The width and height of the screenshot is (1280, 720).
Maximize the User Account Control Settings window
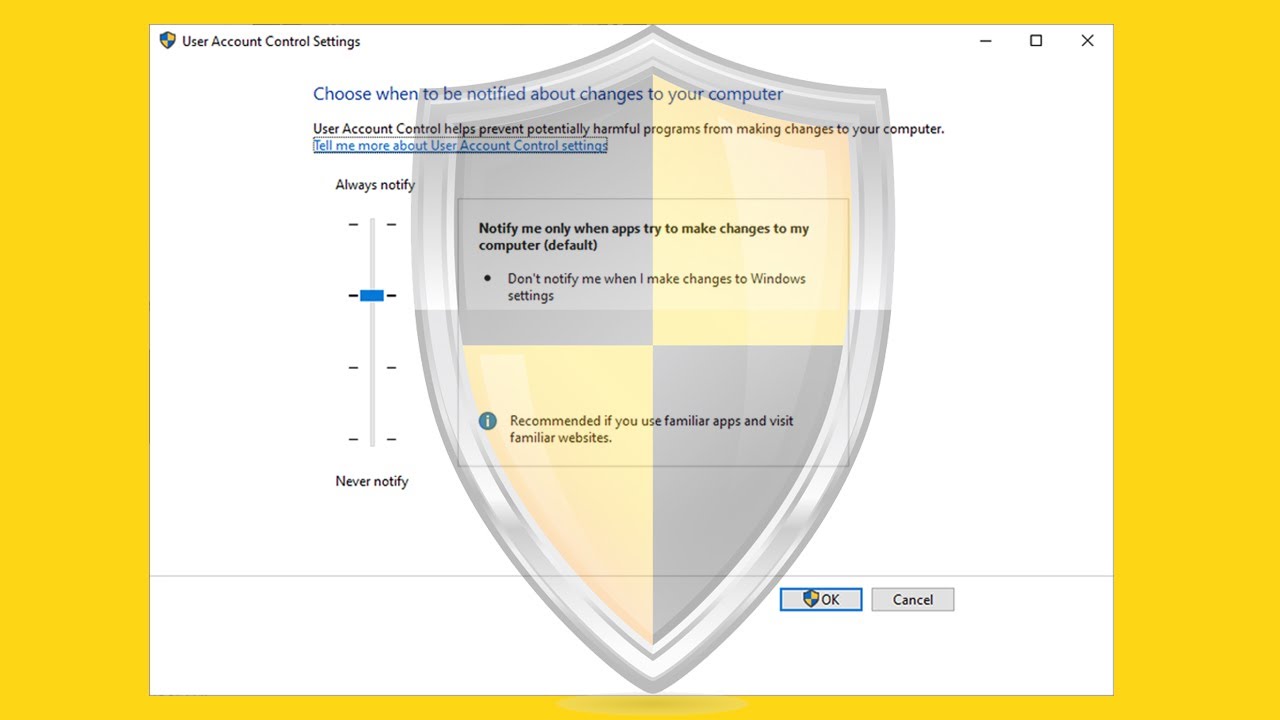pos(1036,41)
